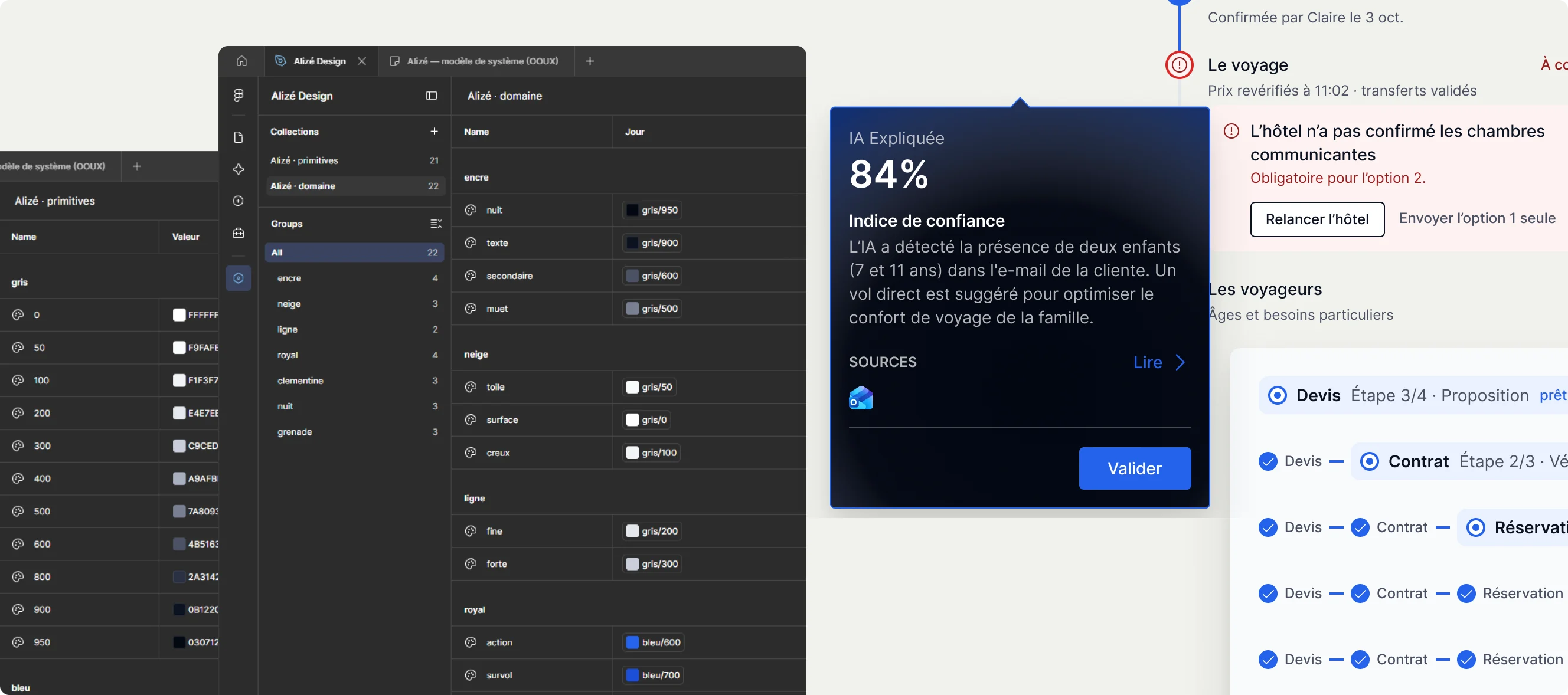
Task: Click the Groups list options icon
Action: click(x=436, y=224)
